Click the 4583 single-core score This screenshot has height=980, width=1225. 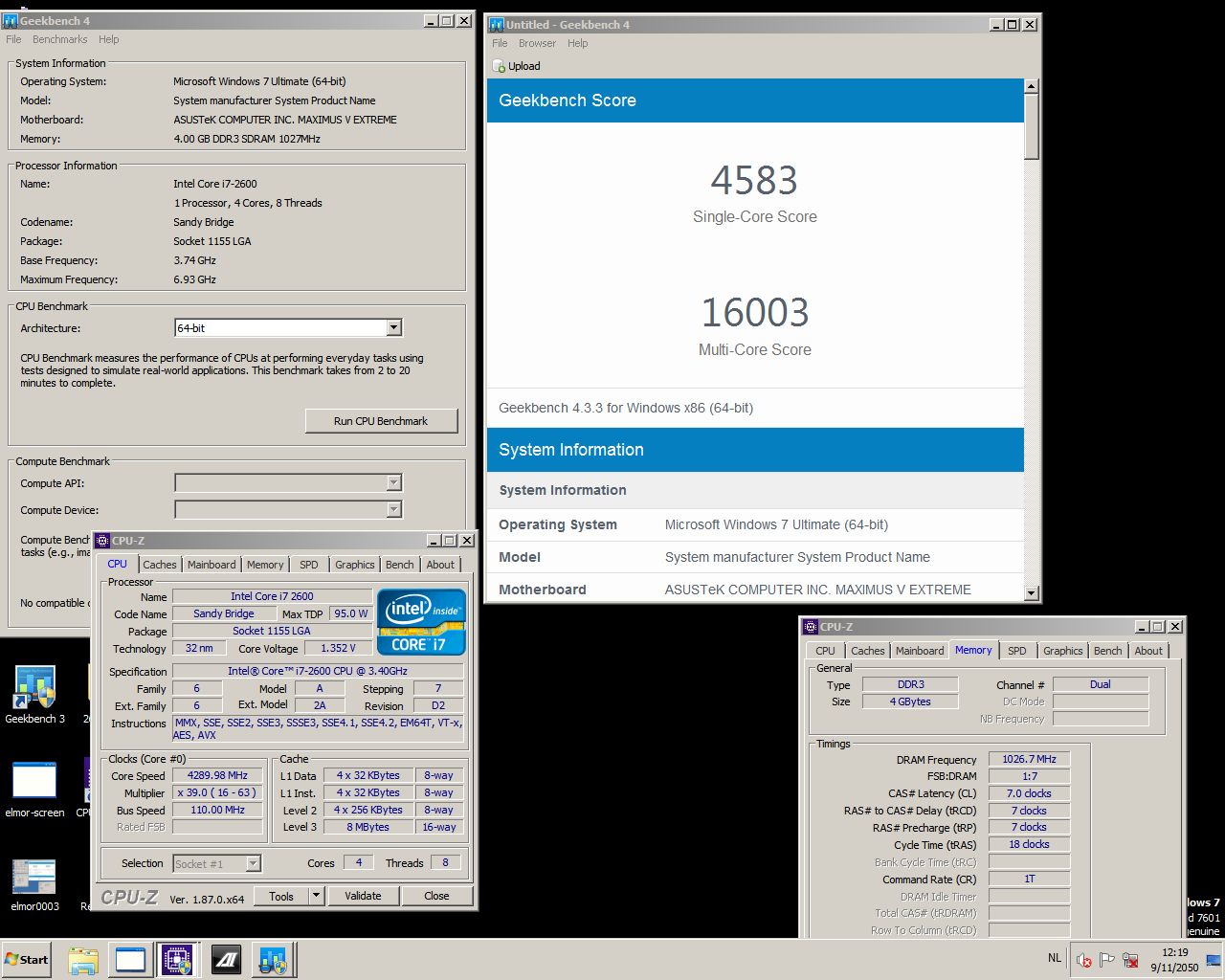click(754, 180)
